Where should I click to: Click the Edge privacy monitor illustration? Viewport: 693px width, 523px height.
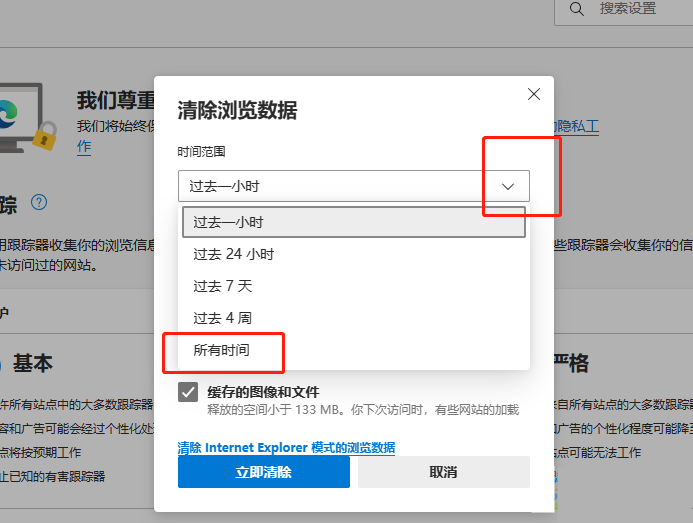[28, 118]
